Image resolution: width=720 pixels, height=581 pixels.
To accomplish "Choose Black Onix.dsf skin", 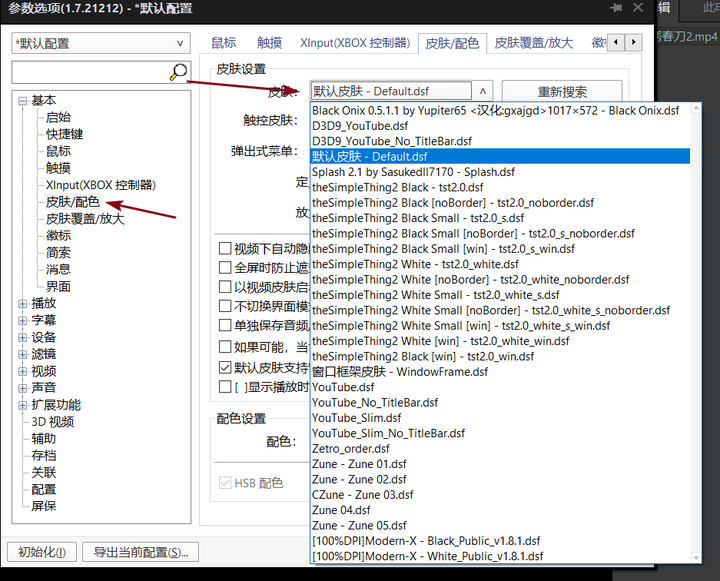I will (501, 111).
